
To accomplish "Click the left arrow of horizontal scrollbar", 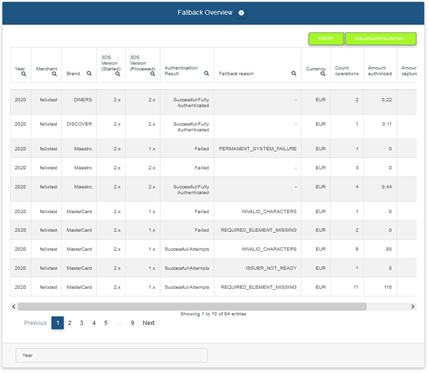I will pos(14,307).
